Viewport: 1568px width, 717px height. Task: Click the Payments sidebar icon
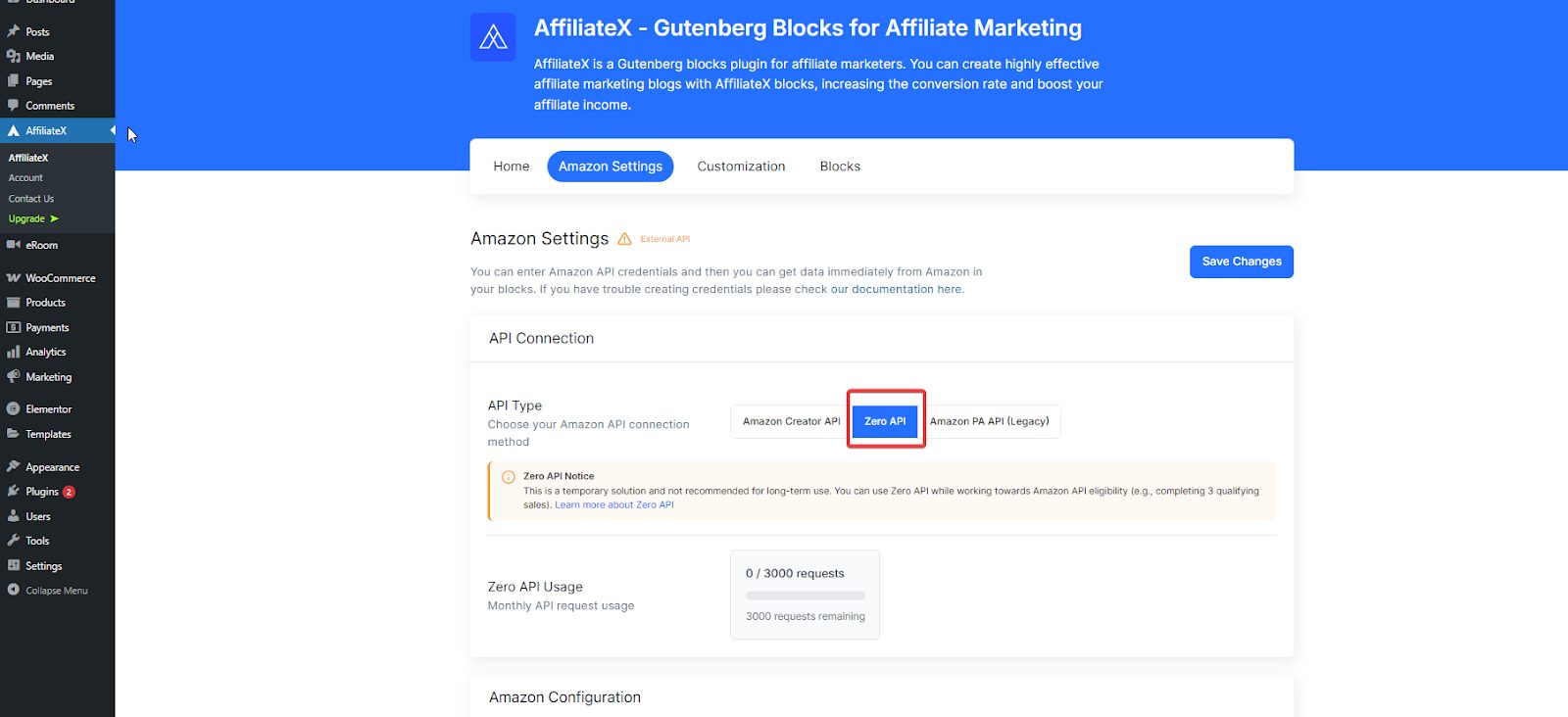(14, 327)
